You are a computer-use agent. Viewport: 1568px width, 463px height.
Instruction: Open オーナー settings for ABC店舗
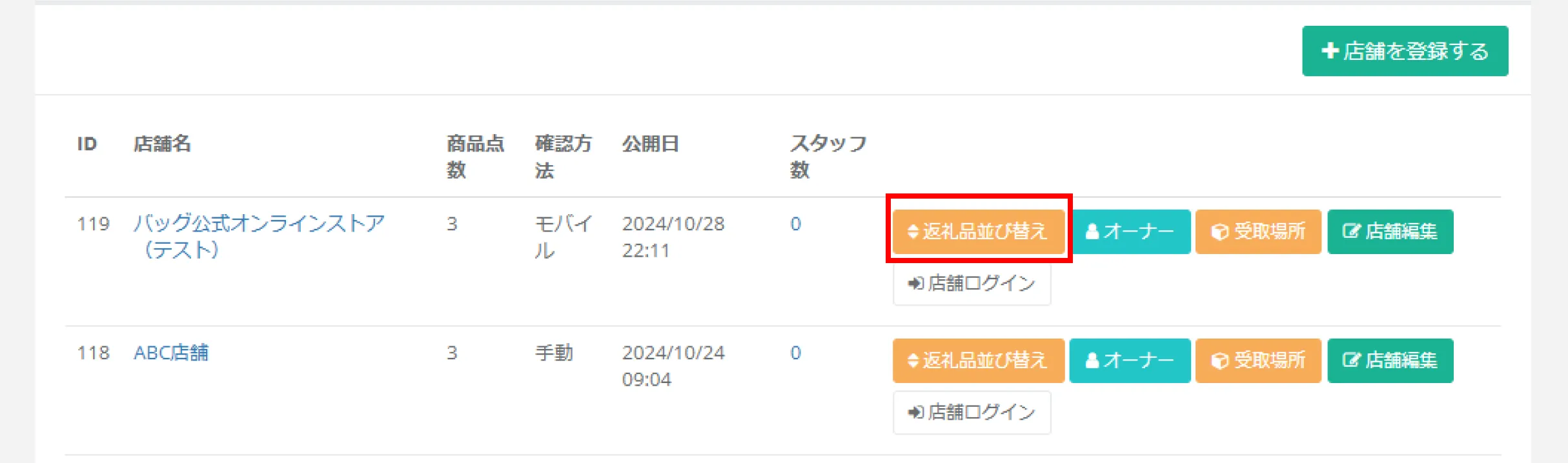[1130, 360]
